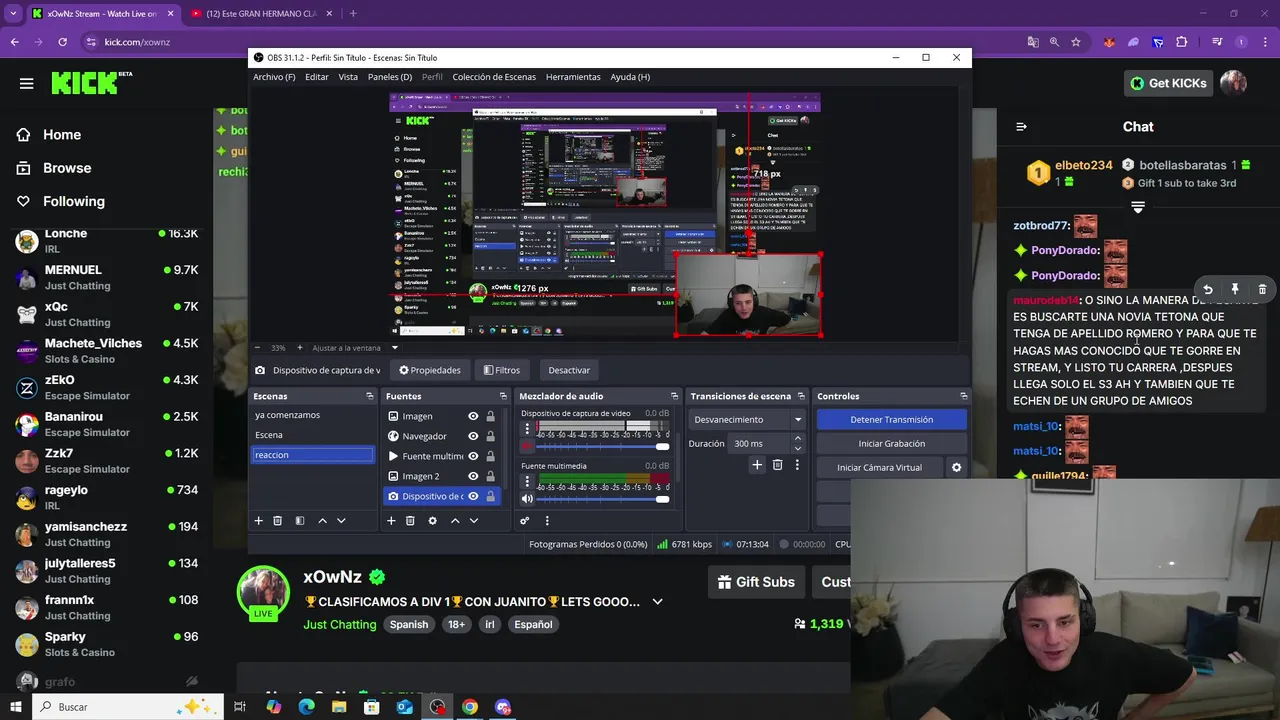Hide the Dispositivo de captura source
Viewport: 1280px width, 720px height.
pyautogui.click(x=473, y=496)
